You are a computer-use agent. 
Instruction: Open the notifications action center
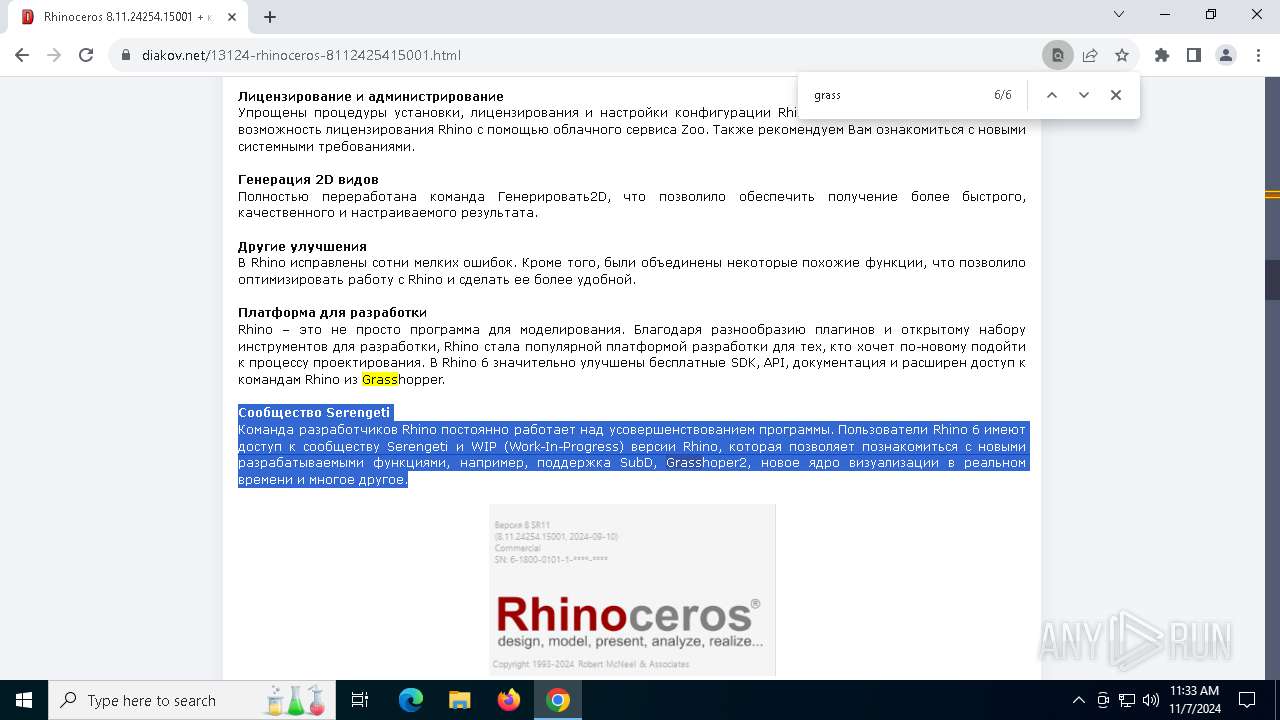(1247, 700)
